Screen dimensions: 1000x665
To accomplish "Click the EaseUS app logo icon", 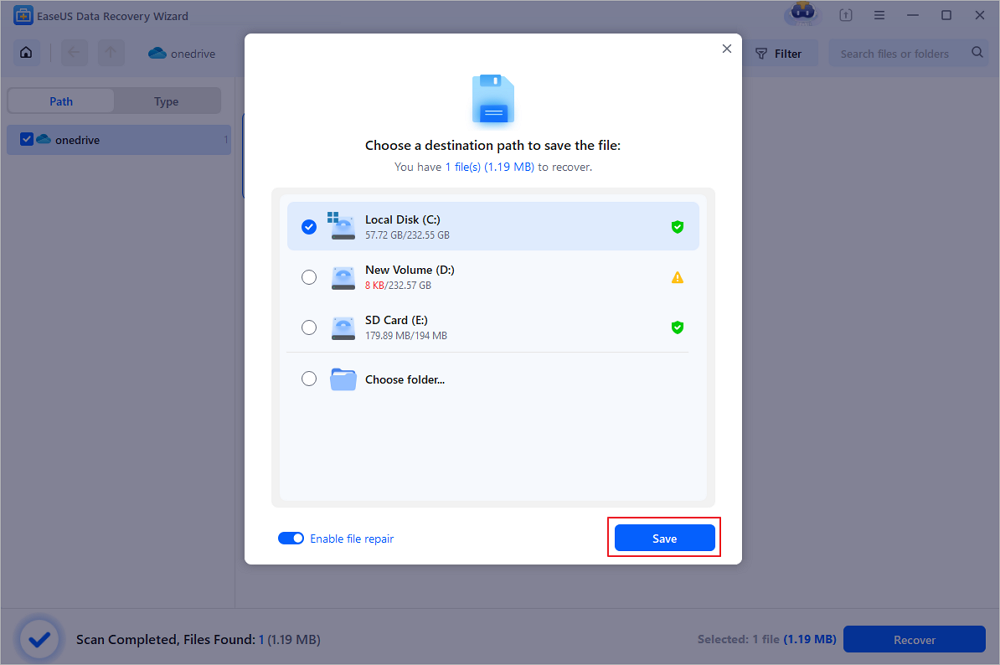I will (23, 15).
